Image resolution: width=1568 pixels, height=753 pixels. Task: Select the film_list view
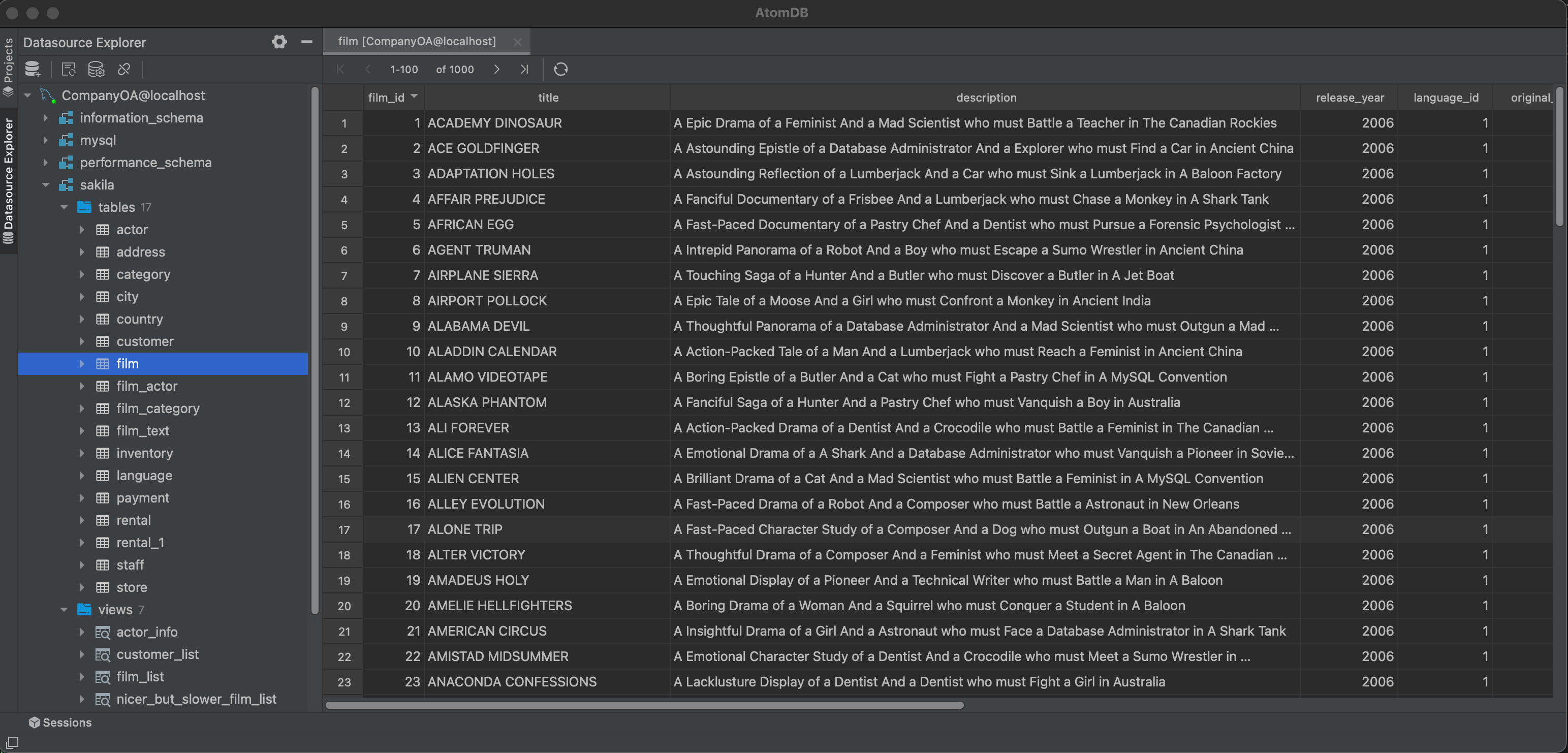point(140,677)
